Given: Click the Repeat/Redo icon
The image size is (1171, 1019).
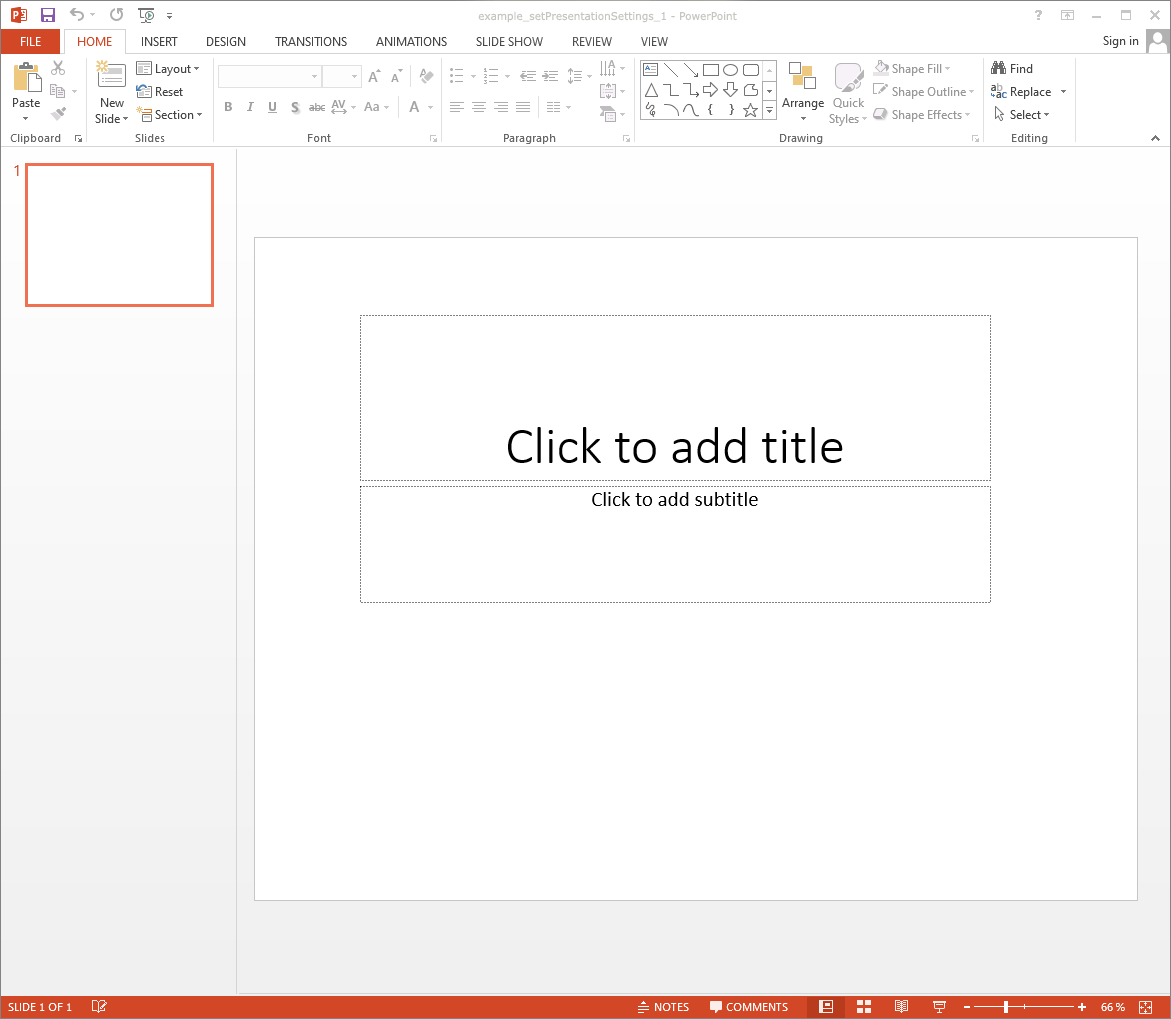Looking at the screenshot, I should point(117,14).
